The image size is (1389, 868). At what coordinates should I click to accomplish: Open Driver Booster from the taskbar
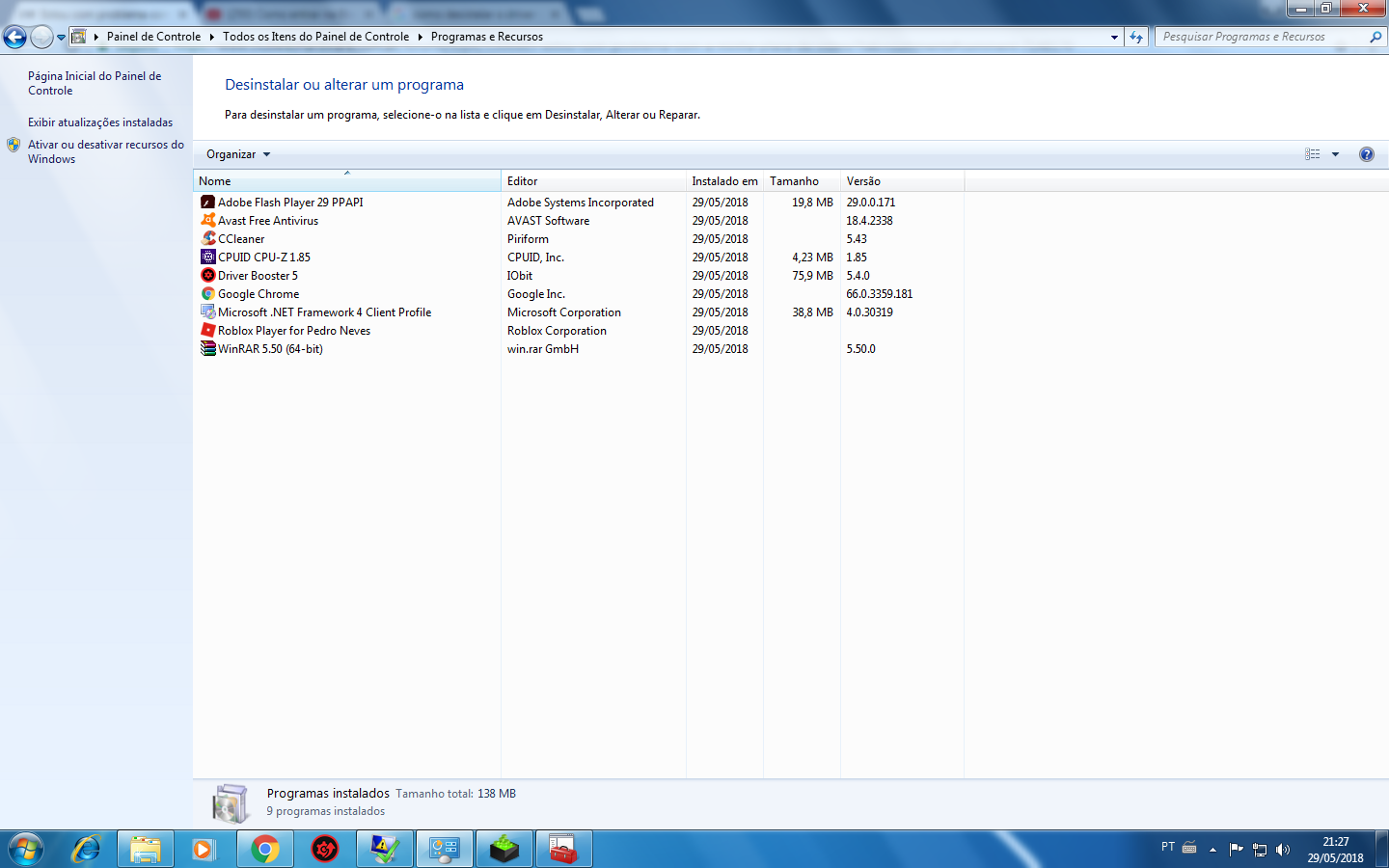[x=325, y=849]
